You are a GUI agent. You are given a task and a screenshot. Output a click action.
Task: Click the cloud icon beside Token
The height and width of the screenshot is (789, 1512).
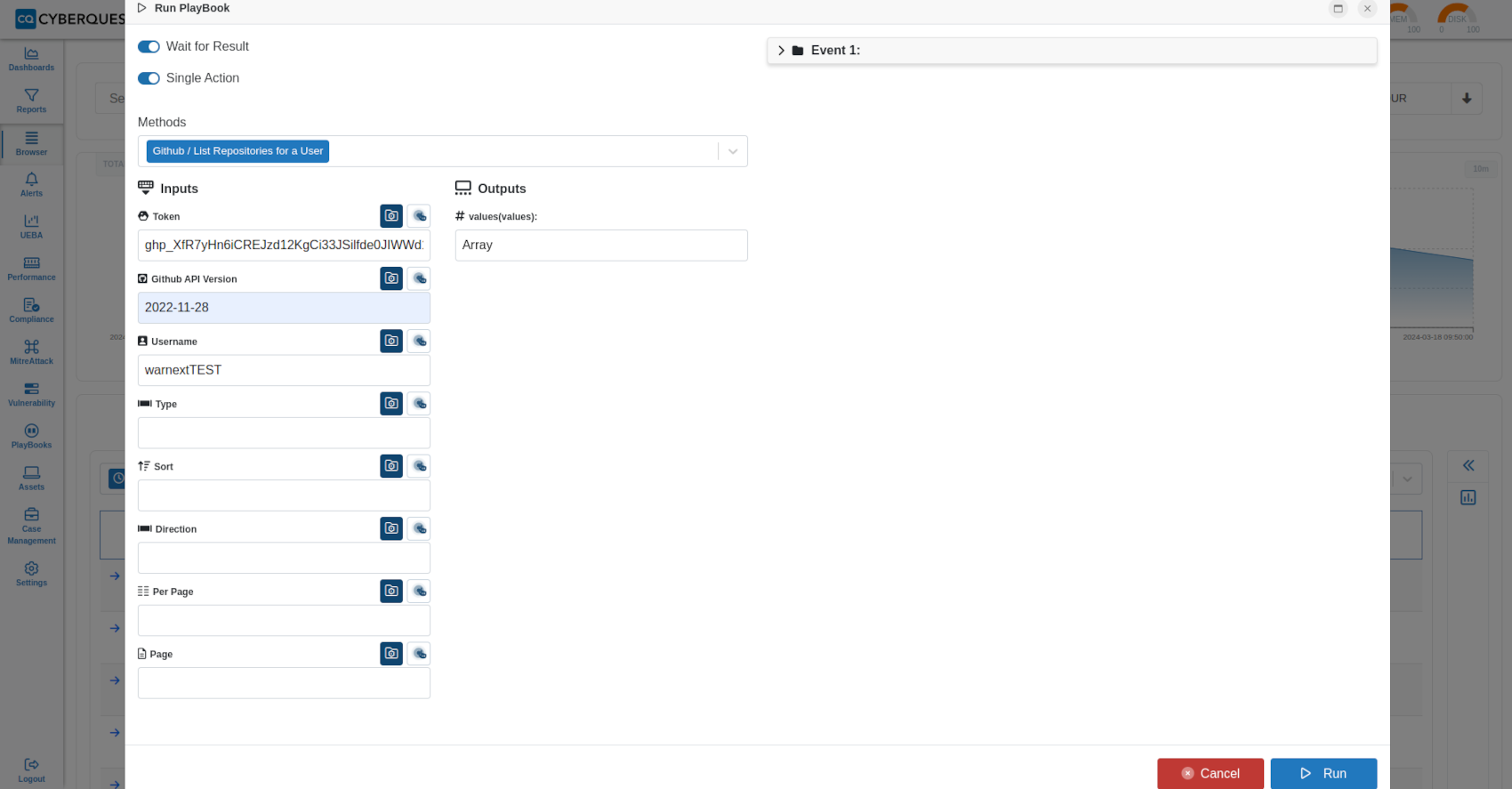419,216
